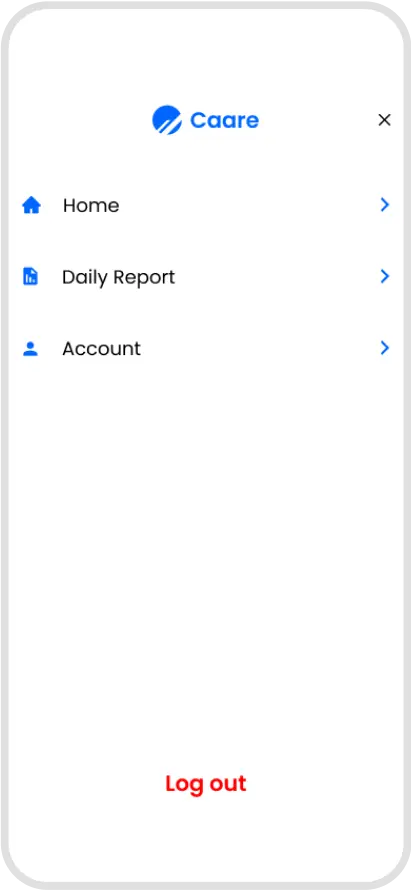Screen dimensions: 411x890
Task: Expand Daily Report using its chevron arrow
Action: [x=385, y=276]
